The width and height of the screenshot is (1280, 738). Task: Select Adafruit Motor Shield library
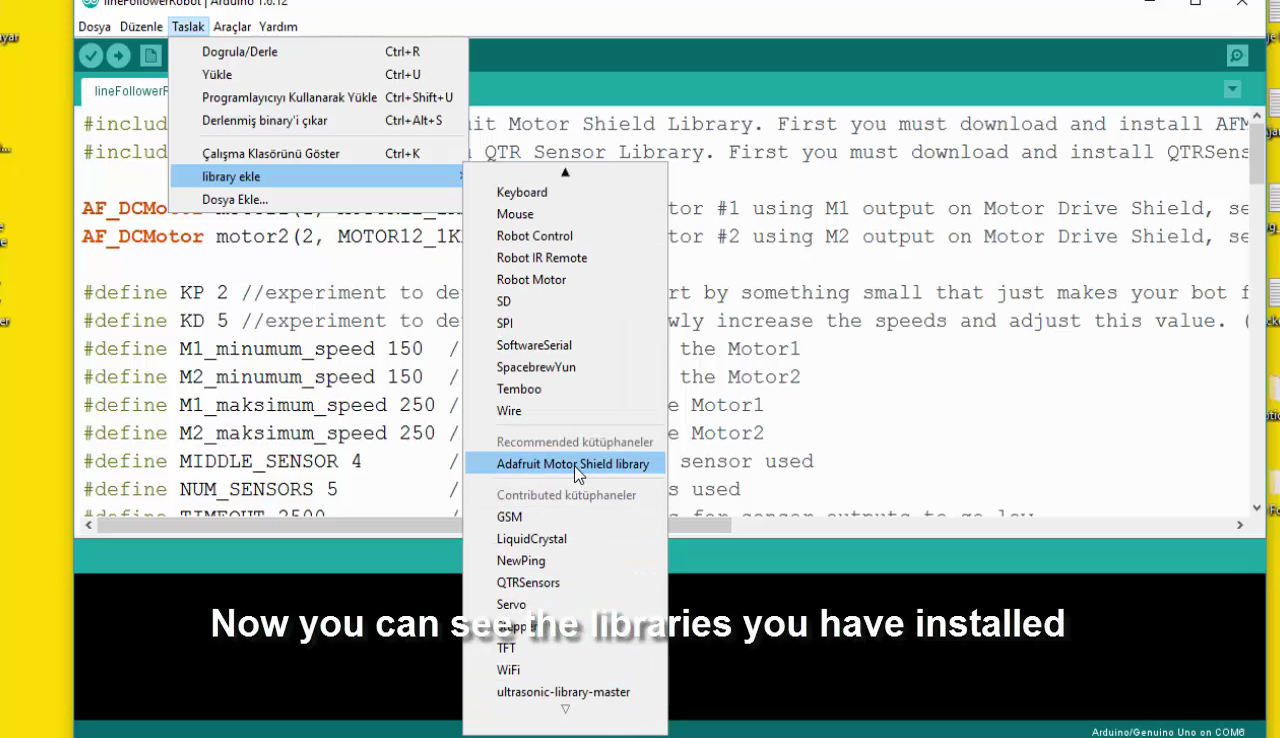point(565,464)
